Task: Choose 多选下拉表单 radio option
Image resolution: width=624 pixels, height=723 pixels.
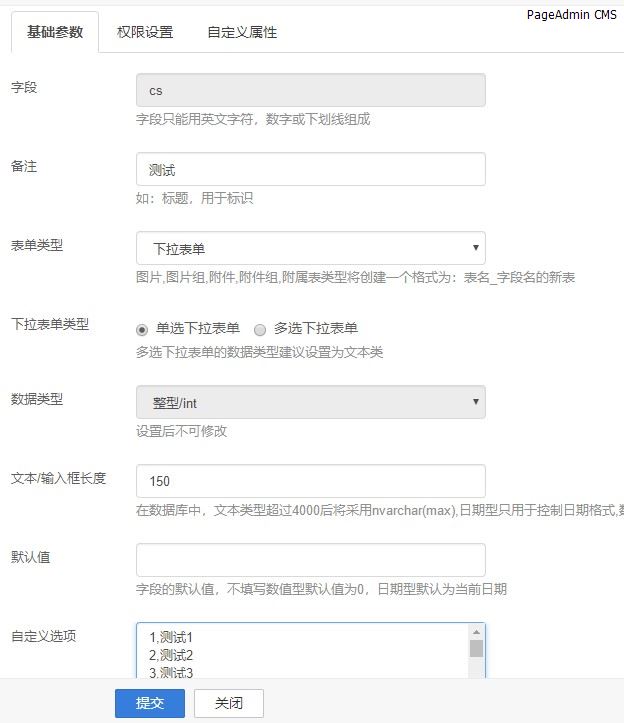Action: click(x=260, y=330)
